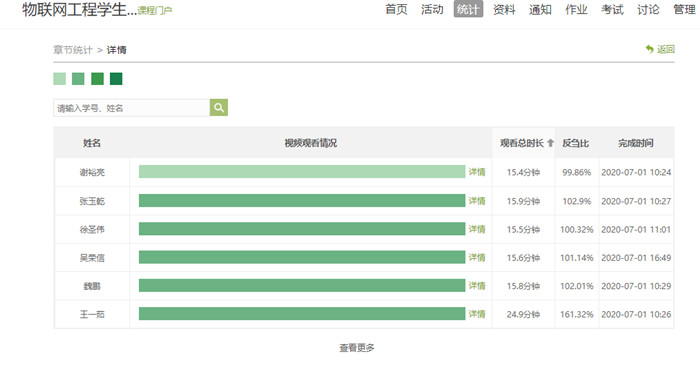Select the name cell 吴荣信
Viewport: 700px width, 389px height.
(92, 258)
